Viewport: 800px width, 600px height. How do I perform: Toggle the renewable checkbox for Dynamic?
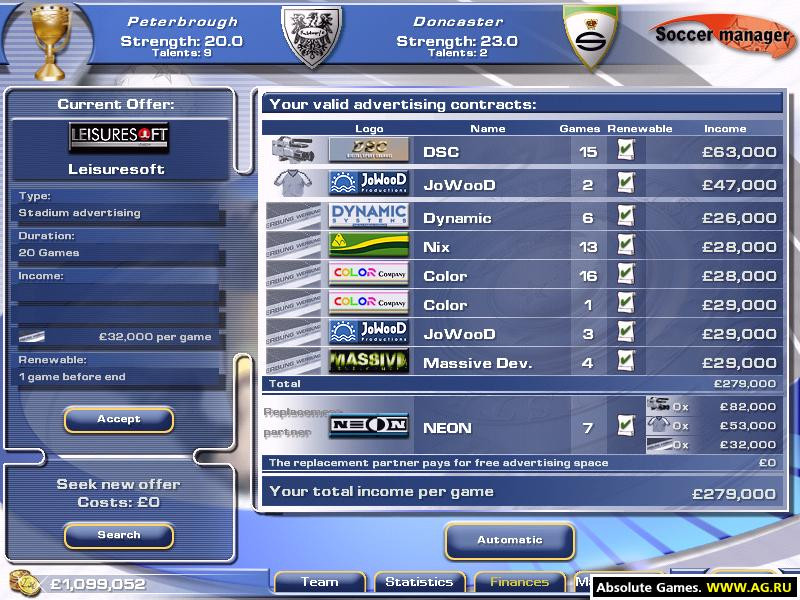coord(626,216)
